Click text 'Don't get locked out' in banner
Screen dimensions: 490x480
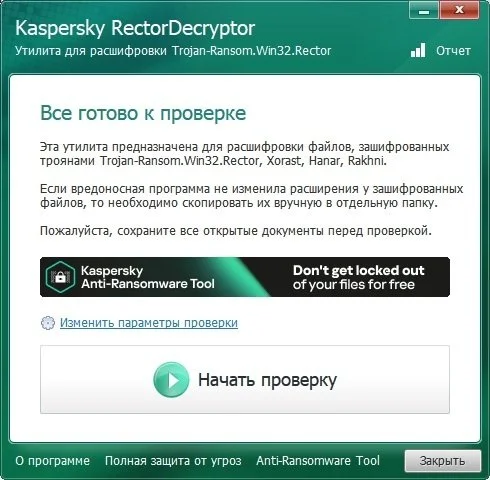pyautogui.click(x=359, y=270)
